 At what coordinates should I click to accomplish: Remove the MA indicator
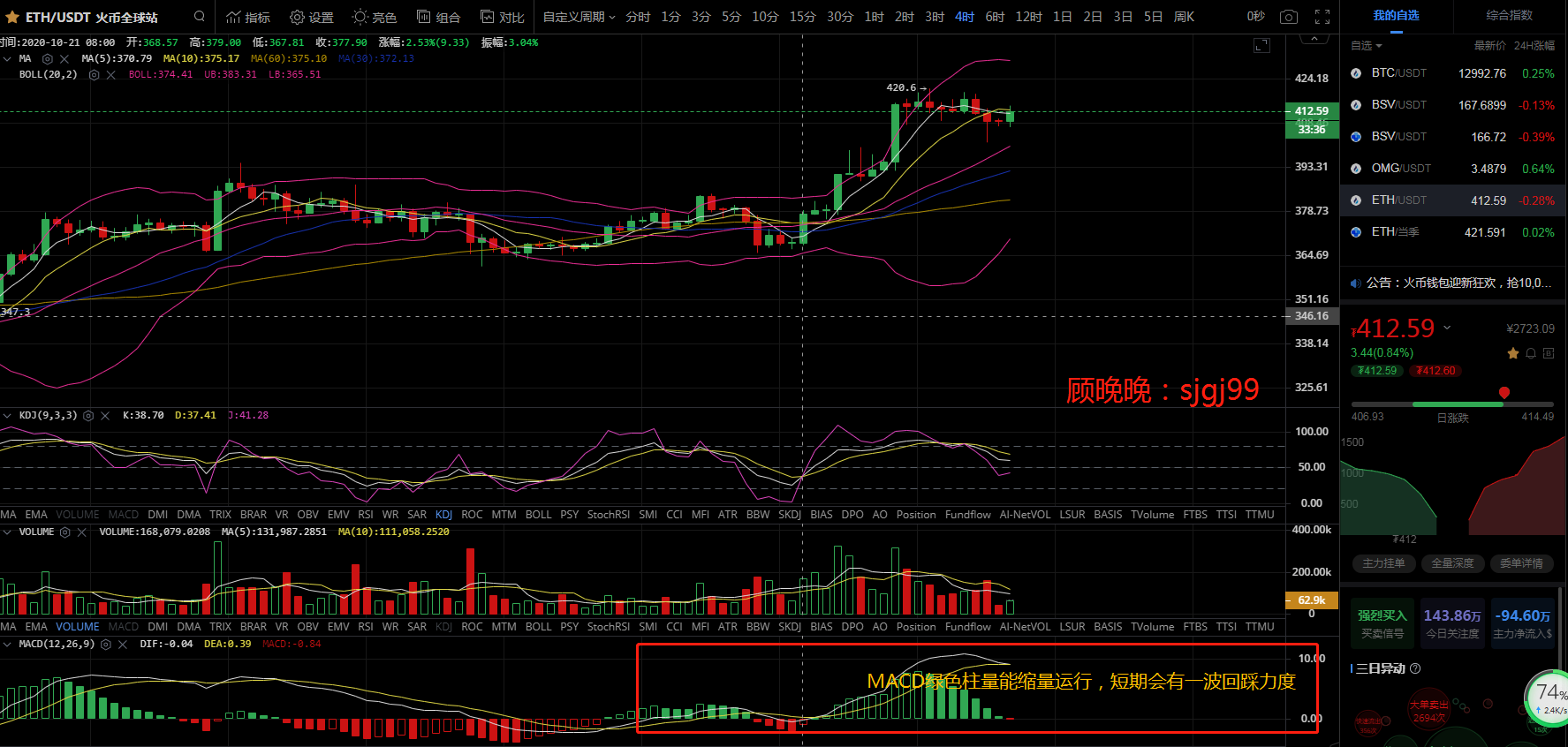point(64,59)
